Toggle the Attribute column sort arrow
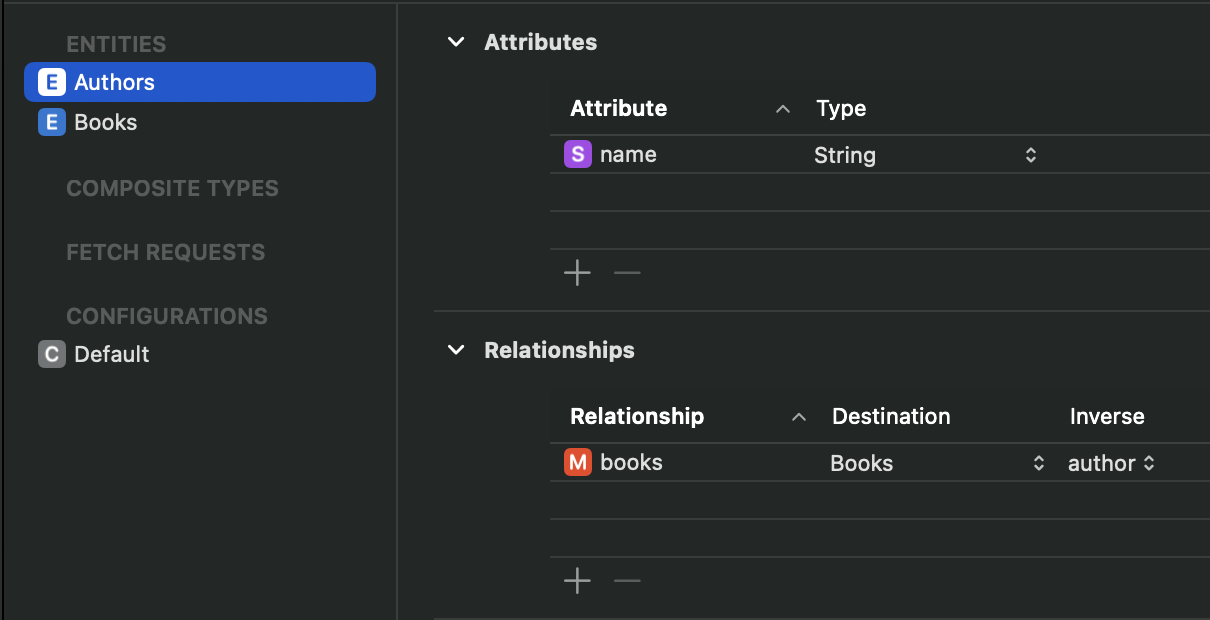This screenshot has width=1210, height=620. coord(783,109)
